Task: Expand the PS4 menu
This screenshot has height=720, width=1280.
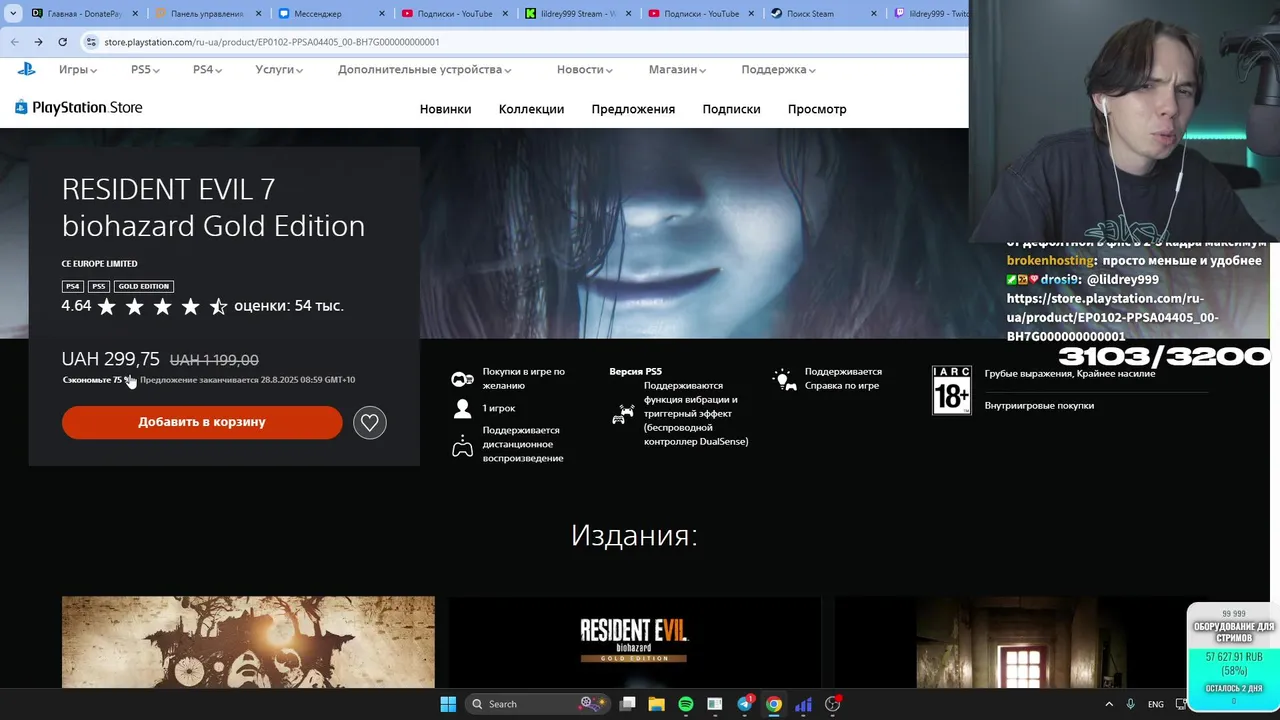Action: (x=207, y=70)
